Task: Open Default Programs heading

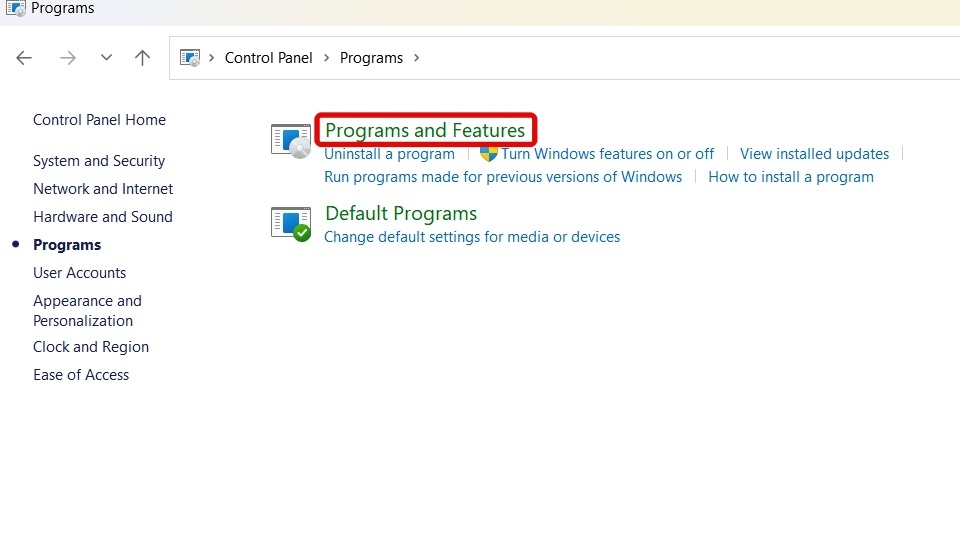Action: [x=401, y=214]
